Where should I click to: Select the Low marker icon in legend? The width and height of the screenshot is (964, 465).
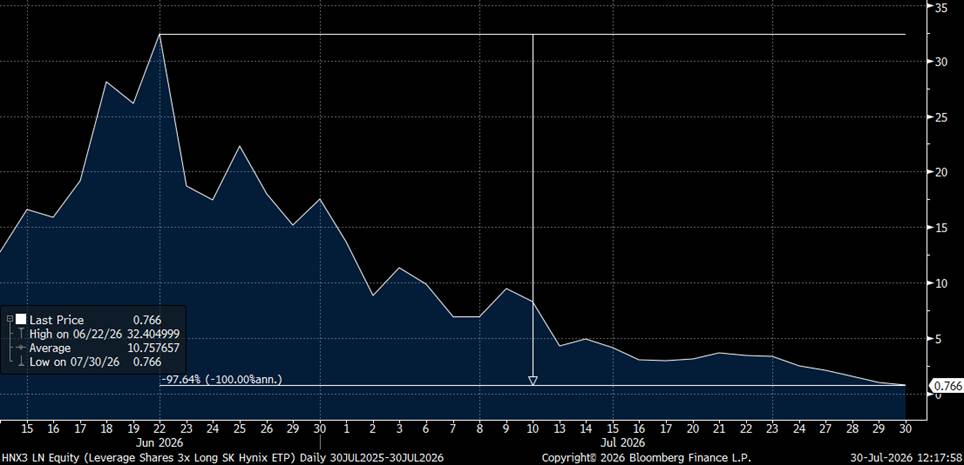coord(20,362)
